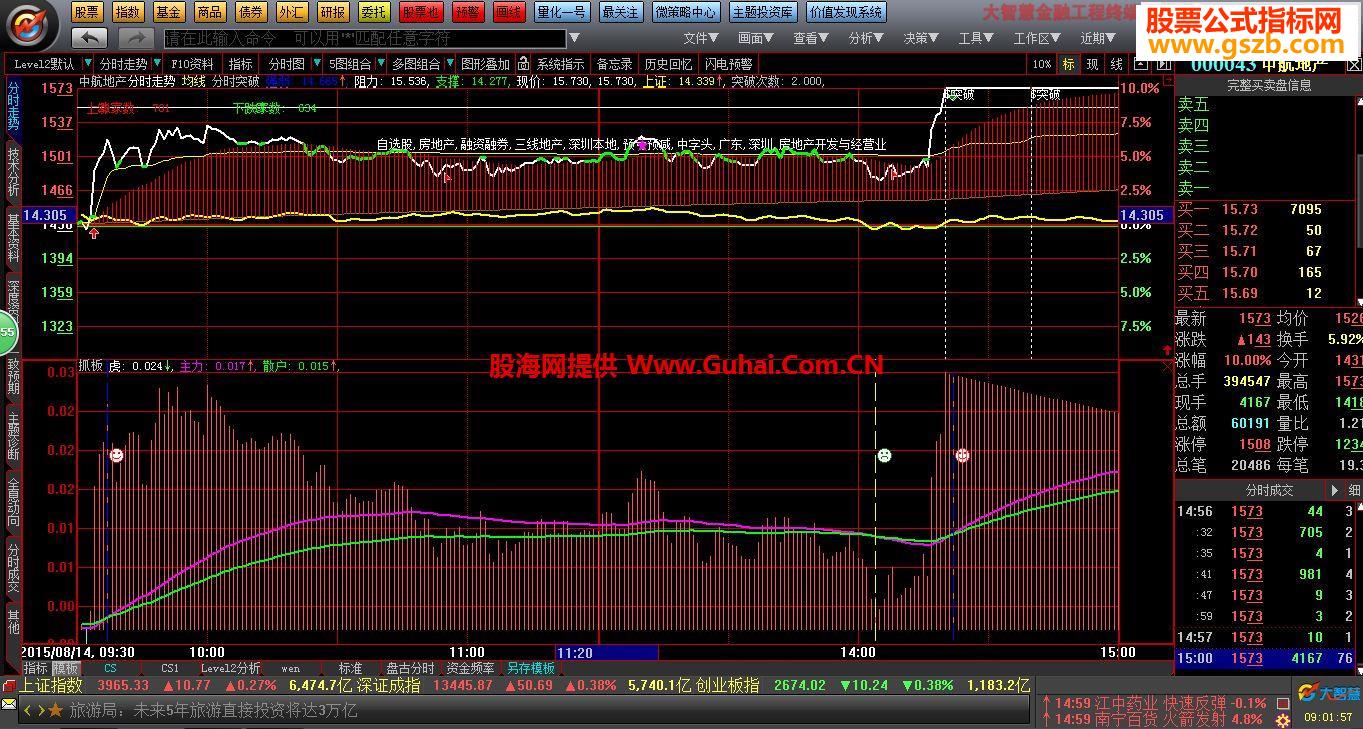1363x729 pixels.
Task: Select the 盘古分时 bottom template tab
Action: (x=410, y=668)
